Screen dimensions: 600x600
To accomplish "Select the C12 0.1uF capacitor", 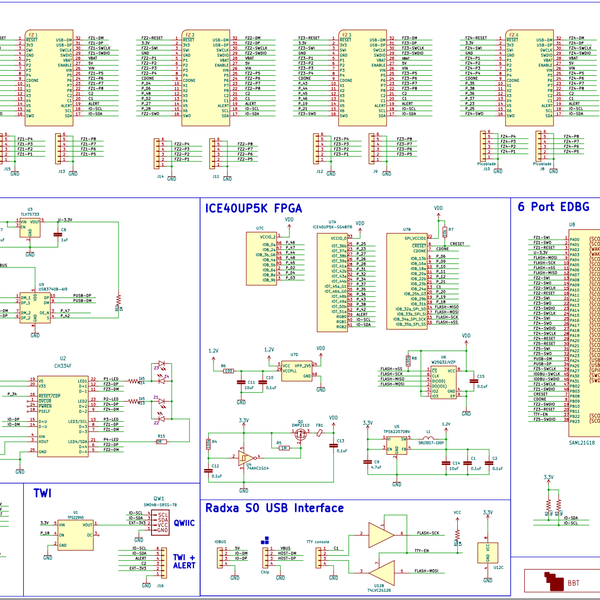I will click(208, 471).
